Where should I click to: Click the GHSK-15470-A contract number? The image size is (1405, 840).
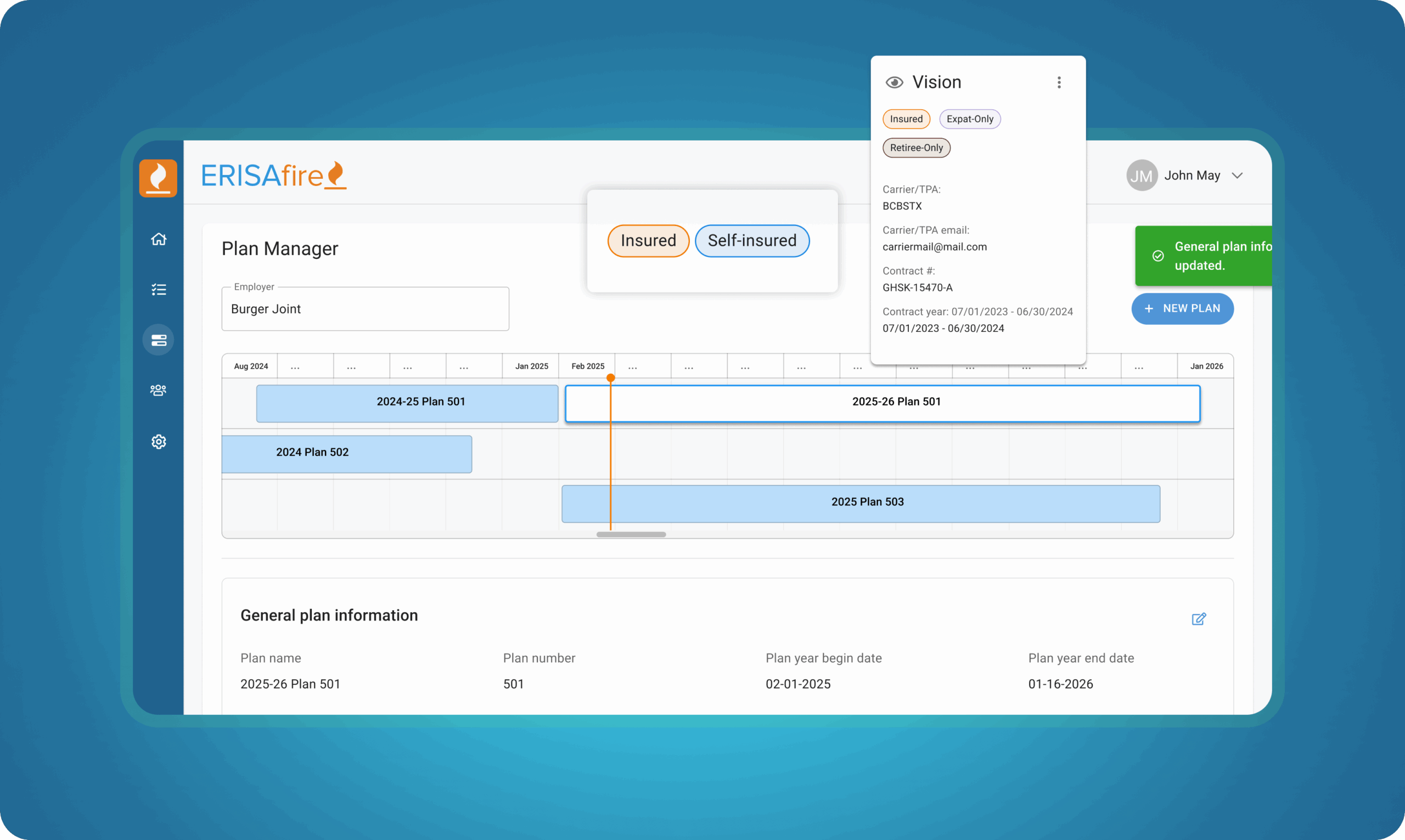pos(918,287)
